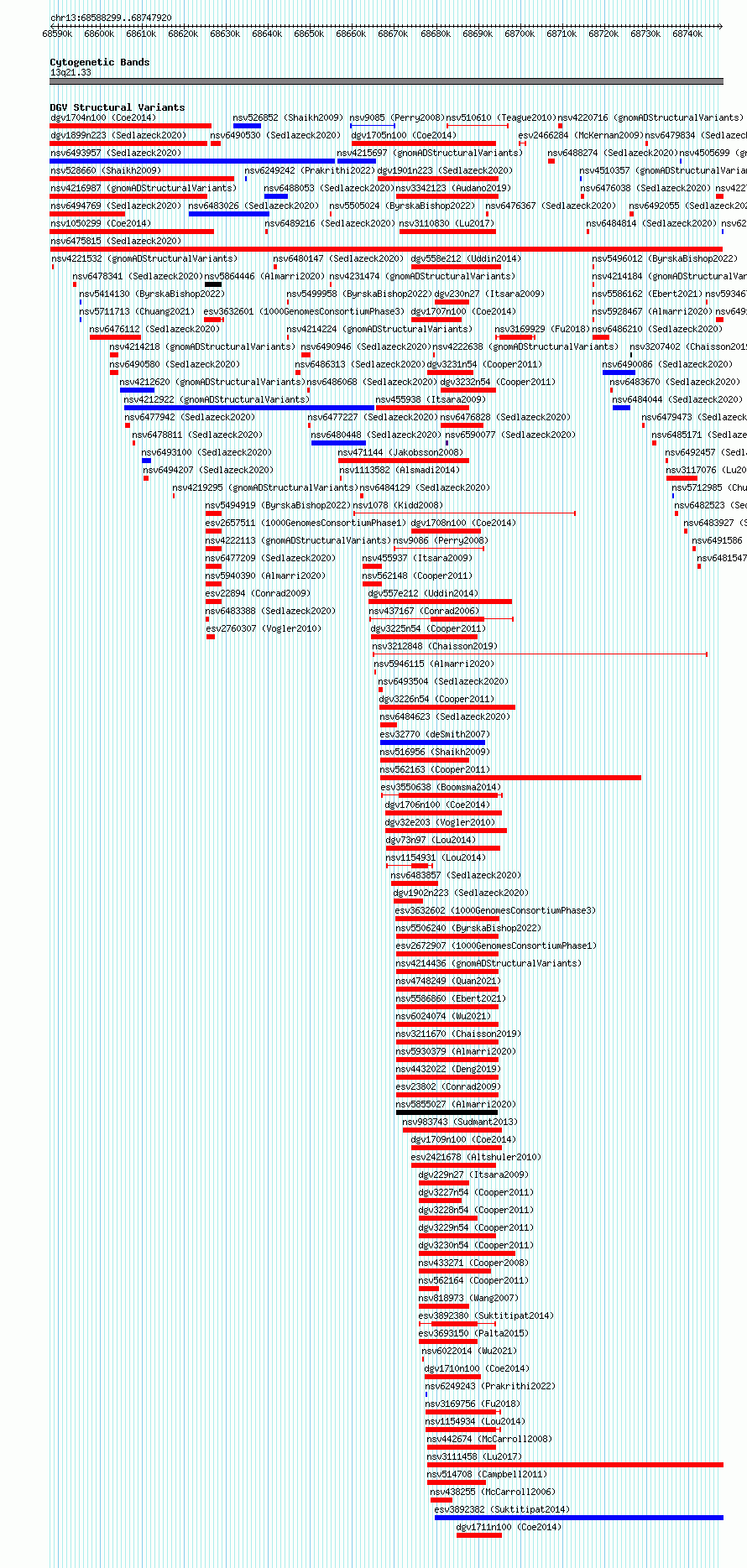This screenshot has width=747, height=1568.
Task: Select esv2657511 1000GenomesConsortiumPhase1 label
Action: click(306, 523)
